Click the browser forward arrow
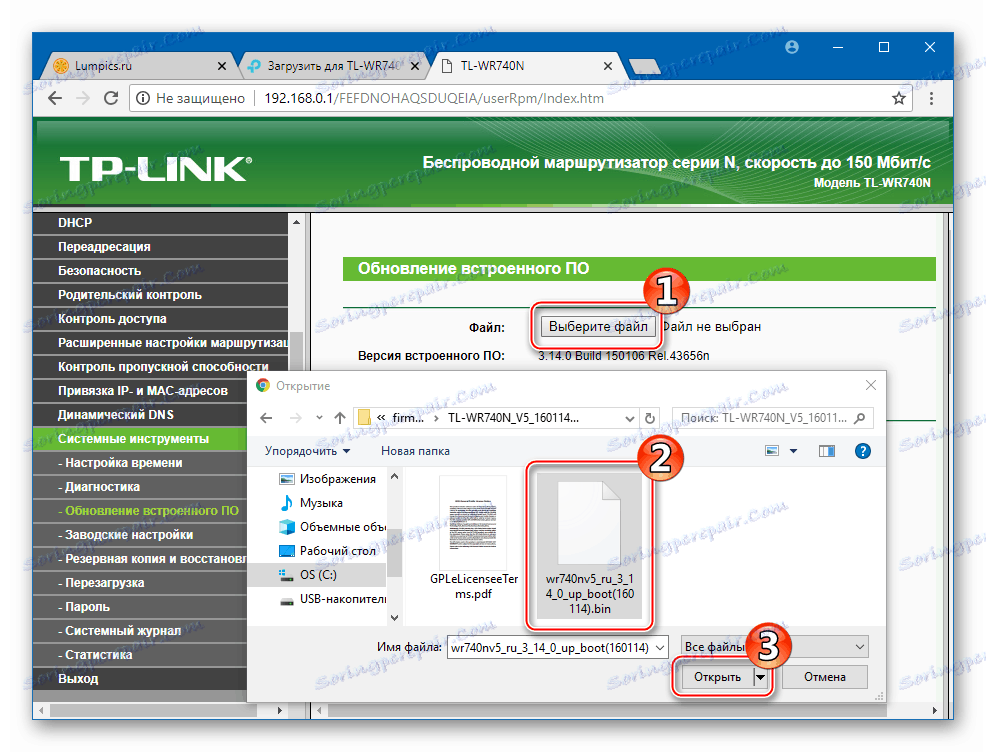This screenshot has width=986, height=752. pos(82,98)
